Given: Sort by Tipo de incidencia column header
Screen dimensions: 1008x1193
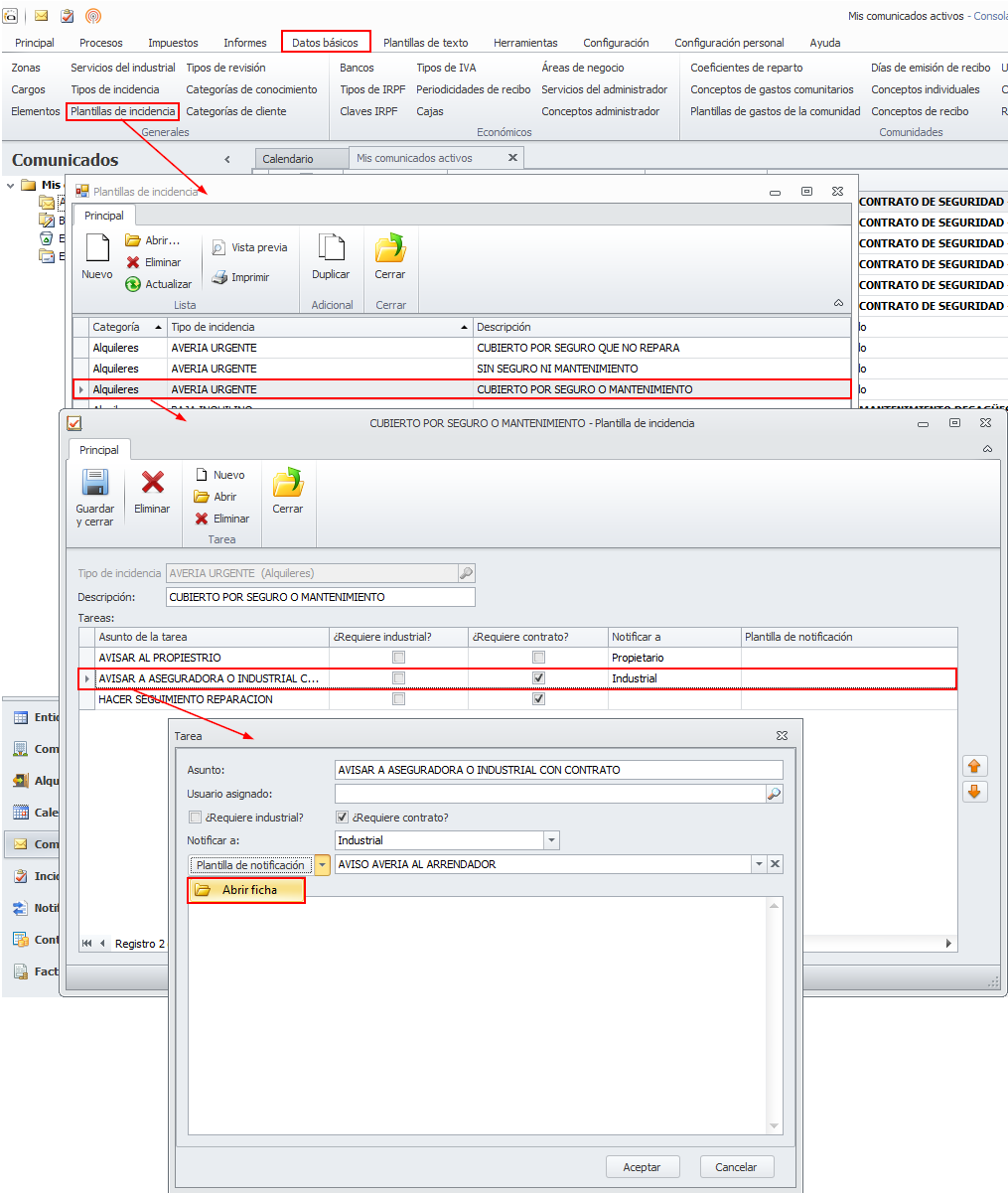Looking at the screenshot, I should [320, 327].
